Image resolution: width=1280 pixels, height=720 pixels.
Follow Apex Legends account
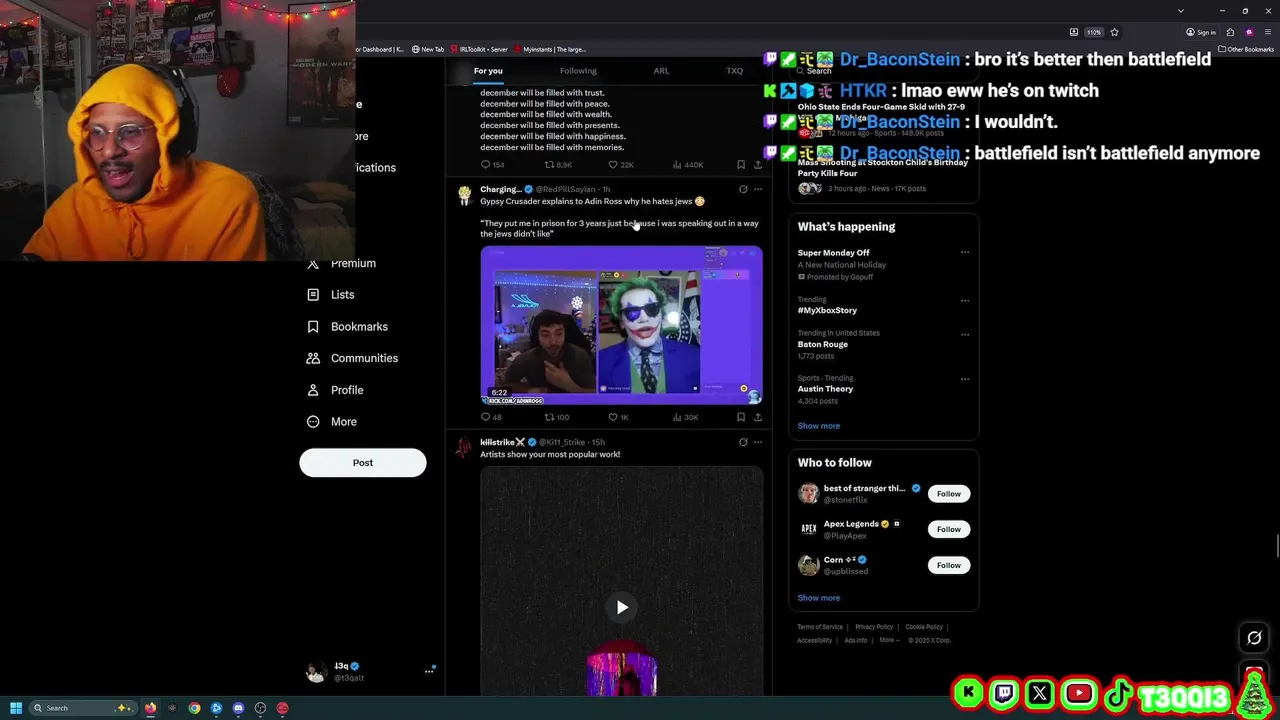point(948,529)
